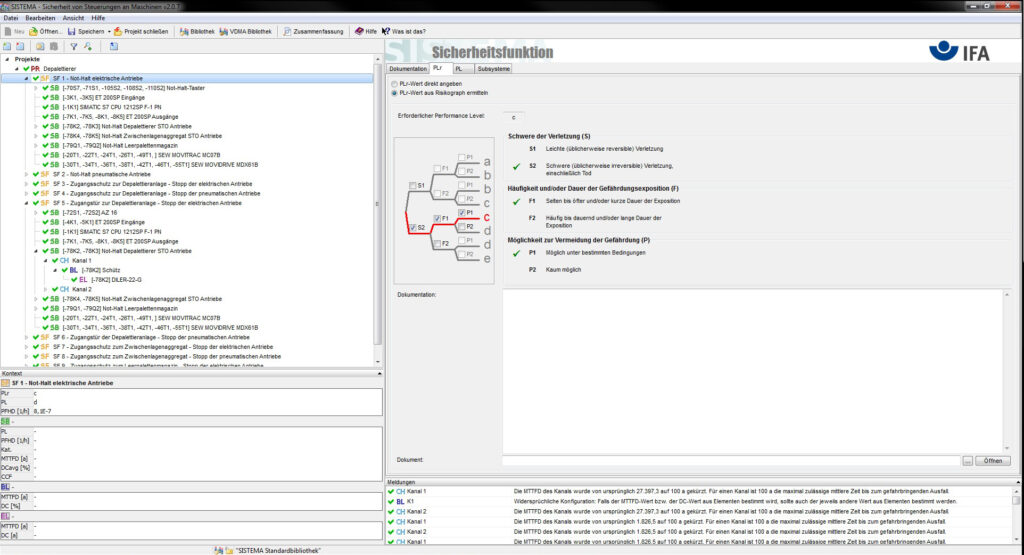Collapse the SF 5 Zugangstür tree node
This screenshot has height=555, width=1024.
click(24, 203)
